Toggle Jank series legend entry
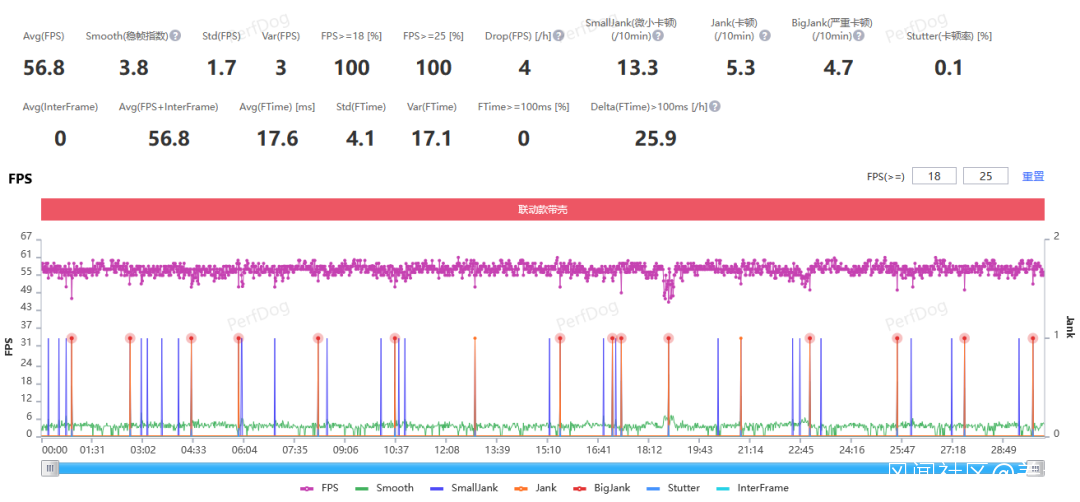Viewport: 1080px width, 502px height. click(x=536, y=488)
